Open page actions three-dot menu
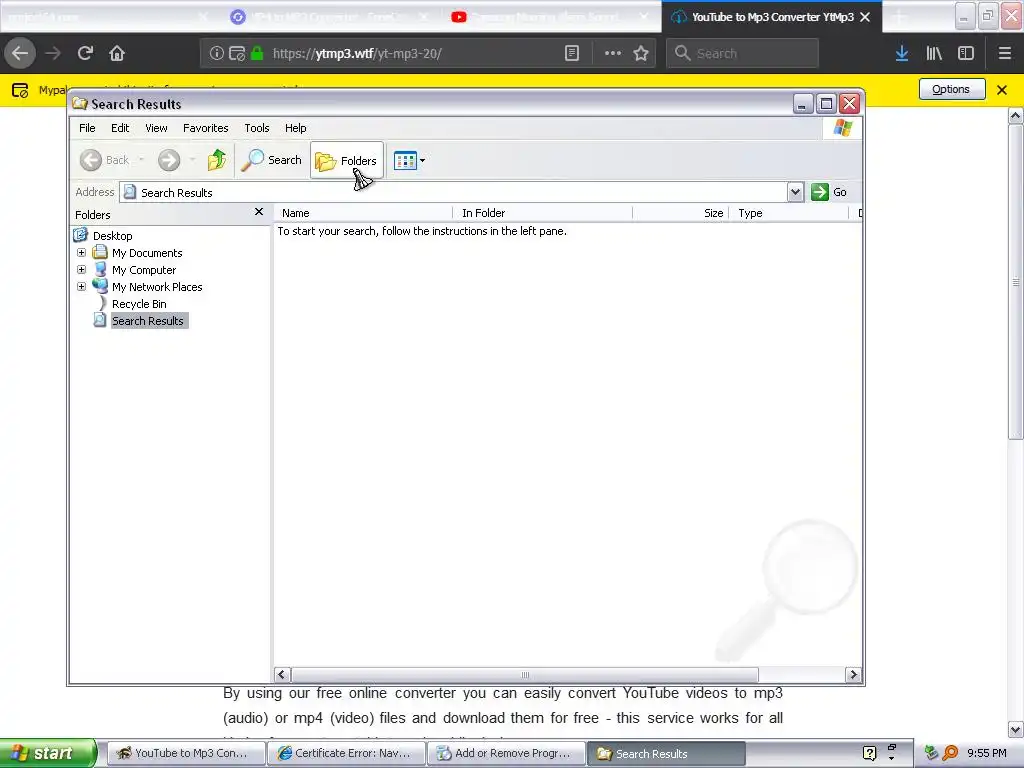This screenshot has width=1024, height=768. pyautogui.click(x=613, y=54)
